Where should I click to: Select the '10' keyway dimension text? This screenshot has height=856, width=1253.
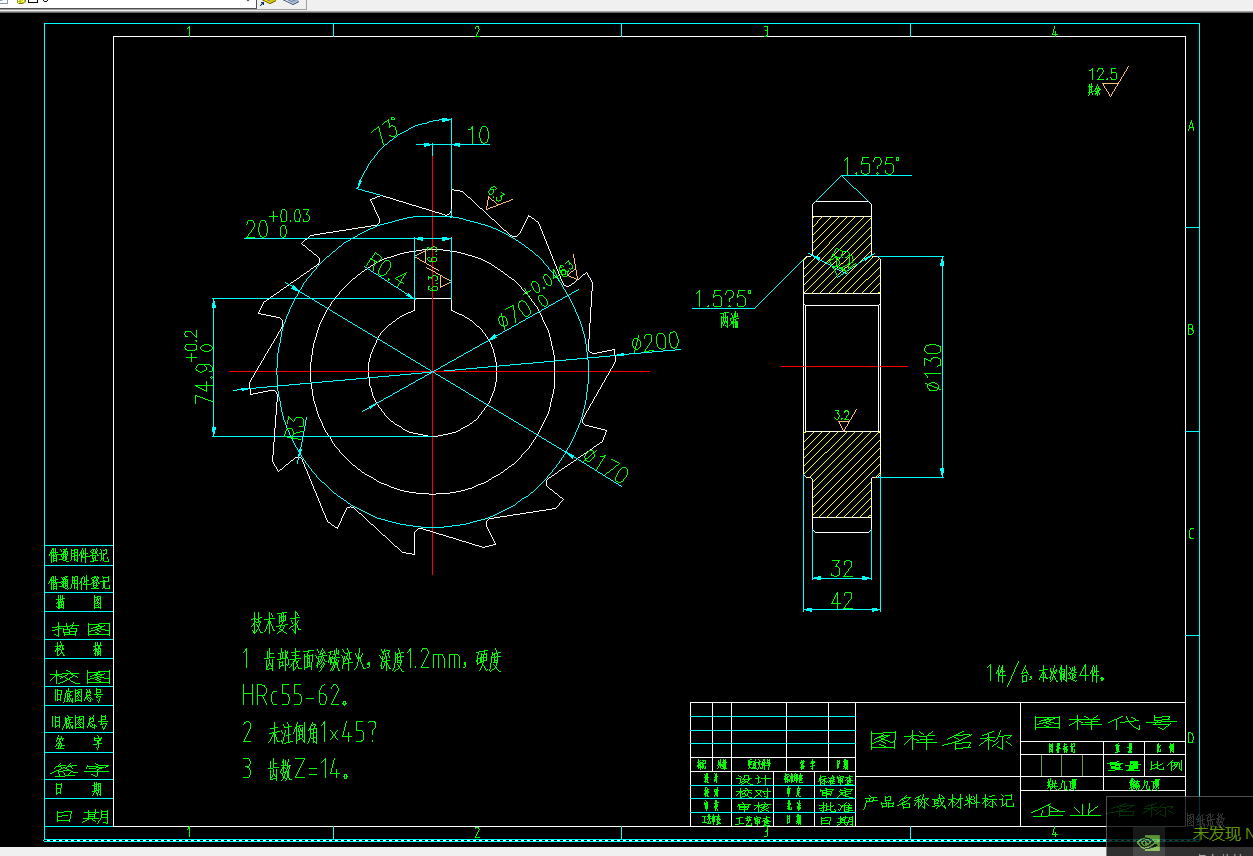click(479, 135)
